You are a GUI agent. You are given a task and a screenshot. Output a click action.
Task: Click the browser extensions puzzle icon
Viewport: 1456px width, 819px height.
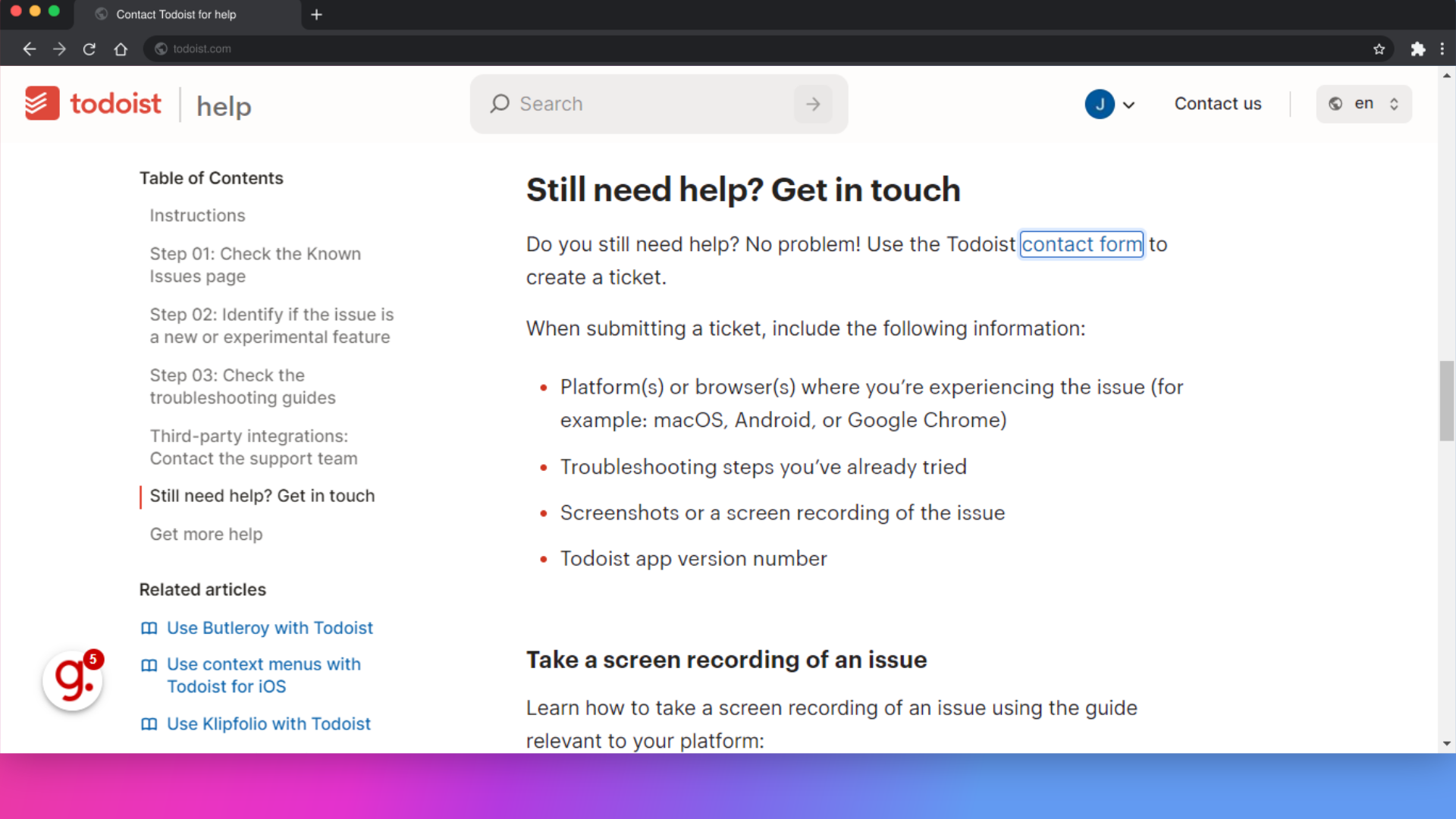tap(1418, 48)
